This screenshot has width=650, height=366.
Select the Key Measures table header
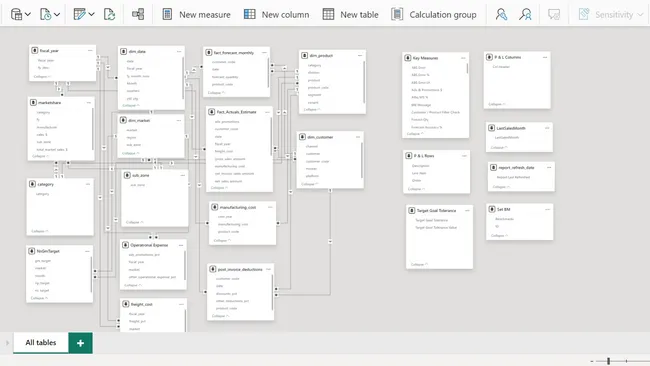(436, 58)
